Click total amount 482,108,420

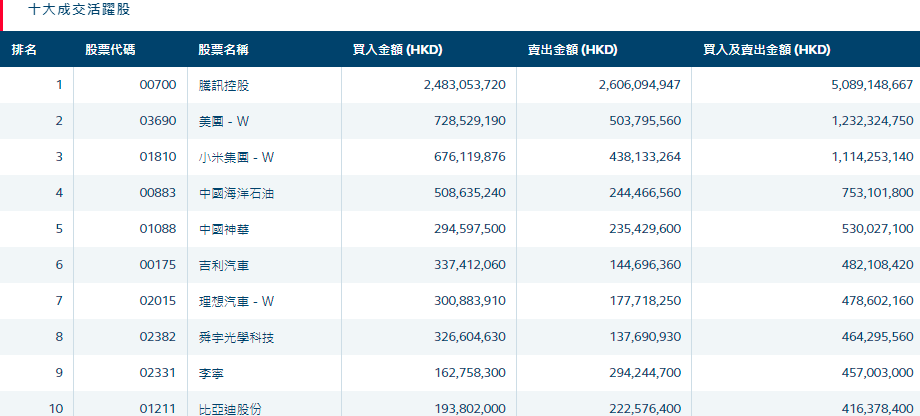tap(878, 265)
